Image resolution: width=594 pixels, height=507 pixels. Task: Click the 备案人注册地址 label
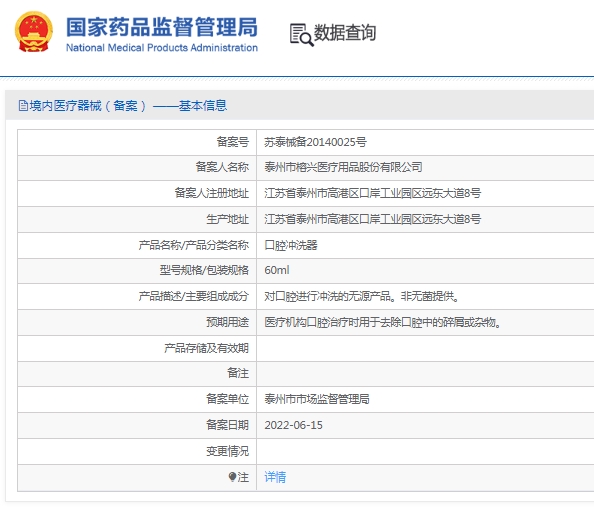[x=211, y=193]
